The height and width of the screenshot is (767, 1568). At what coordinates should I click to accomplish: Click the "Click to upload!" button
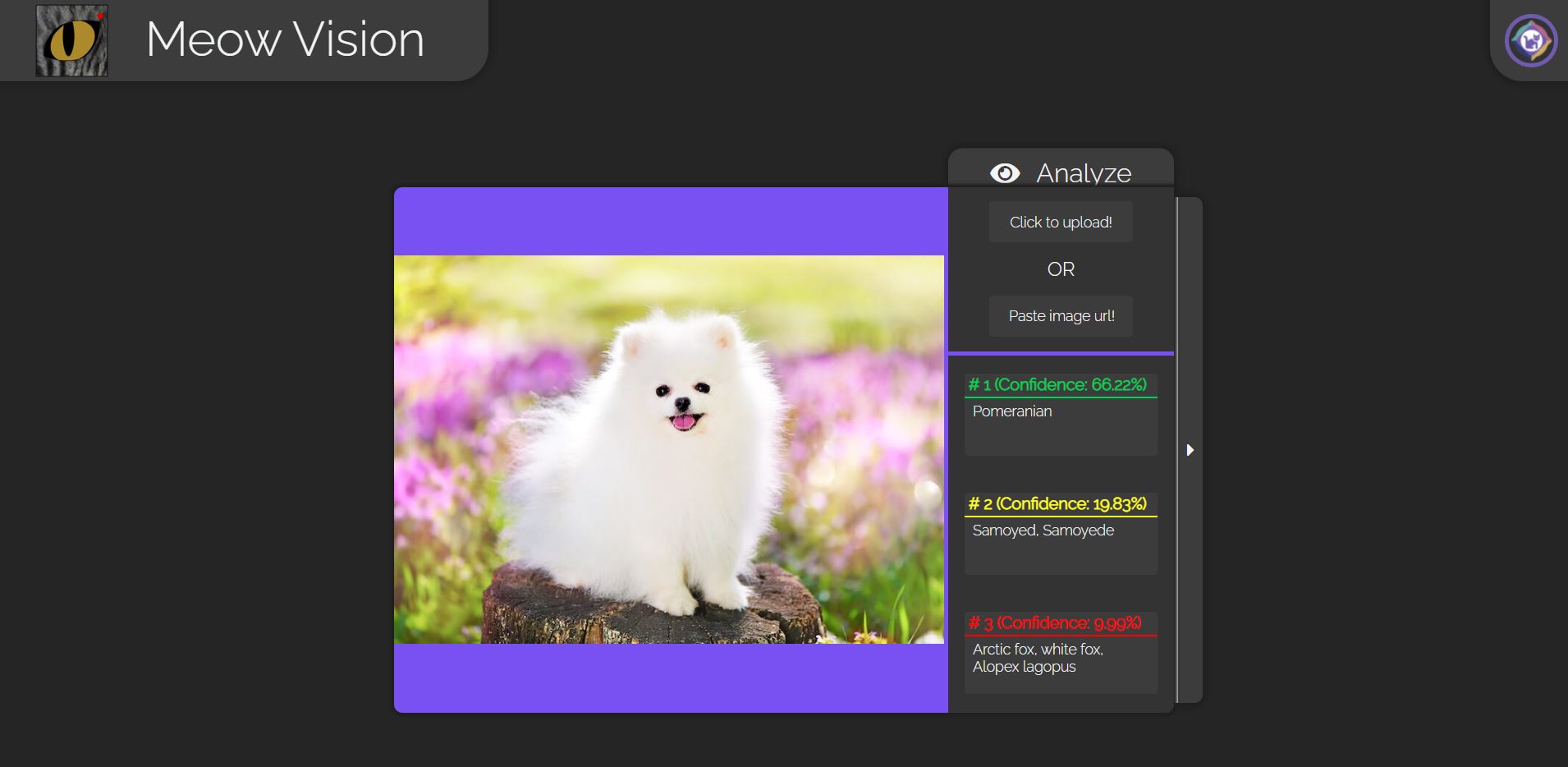1061,222
